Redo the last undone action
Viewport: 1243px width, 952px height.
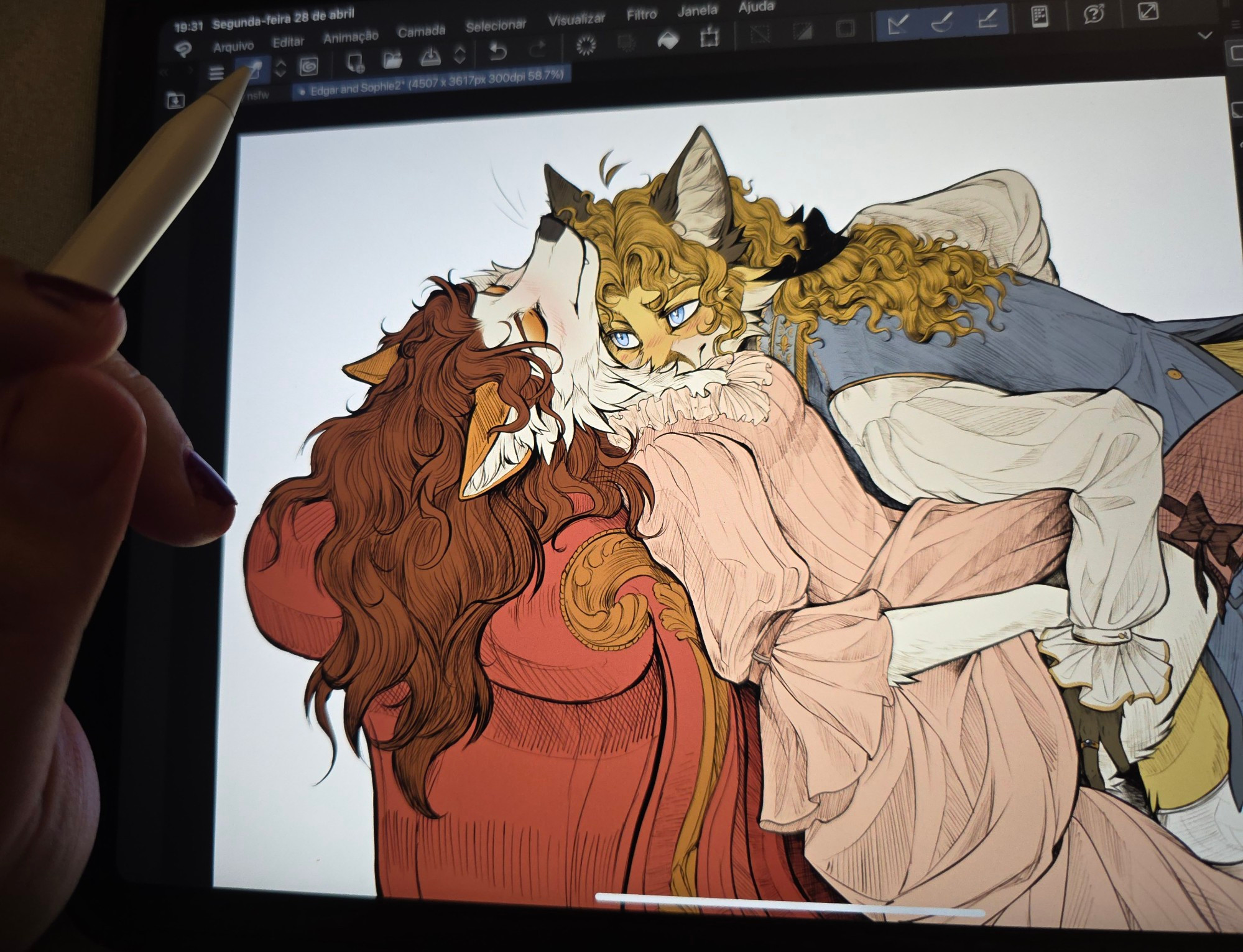click(538, 49)
